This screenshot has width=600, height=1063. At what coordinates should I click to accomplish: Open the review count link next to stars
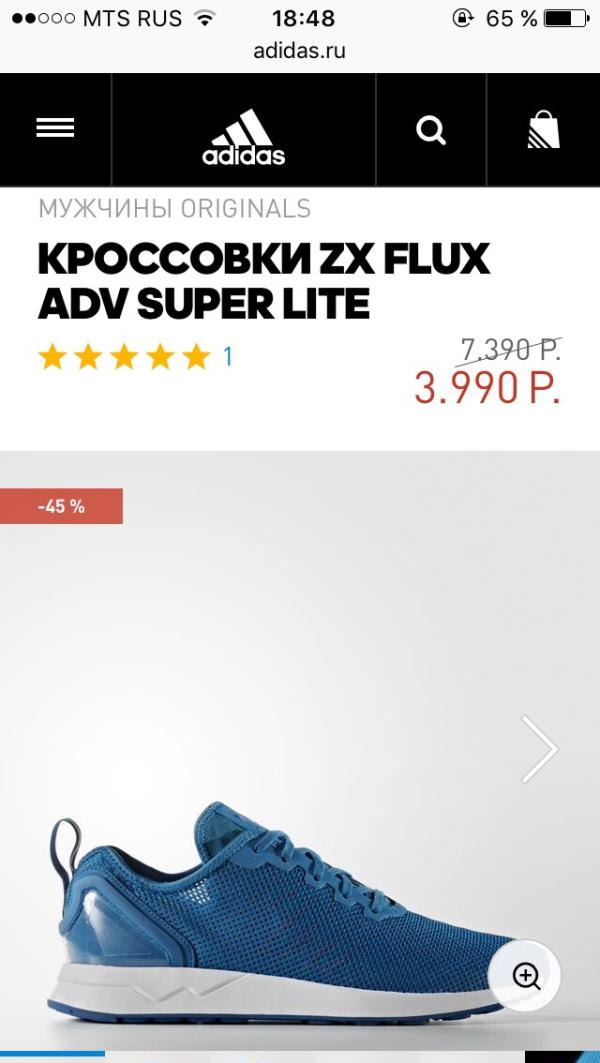pos(228,357)
